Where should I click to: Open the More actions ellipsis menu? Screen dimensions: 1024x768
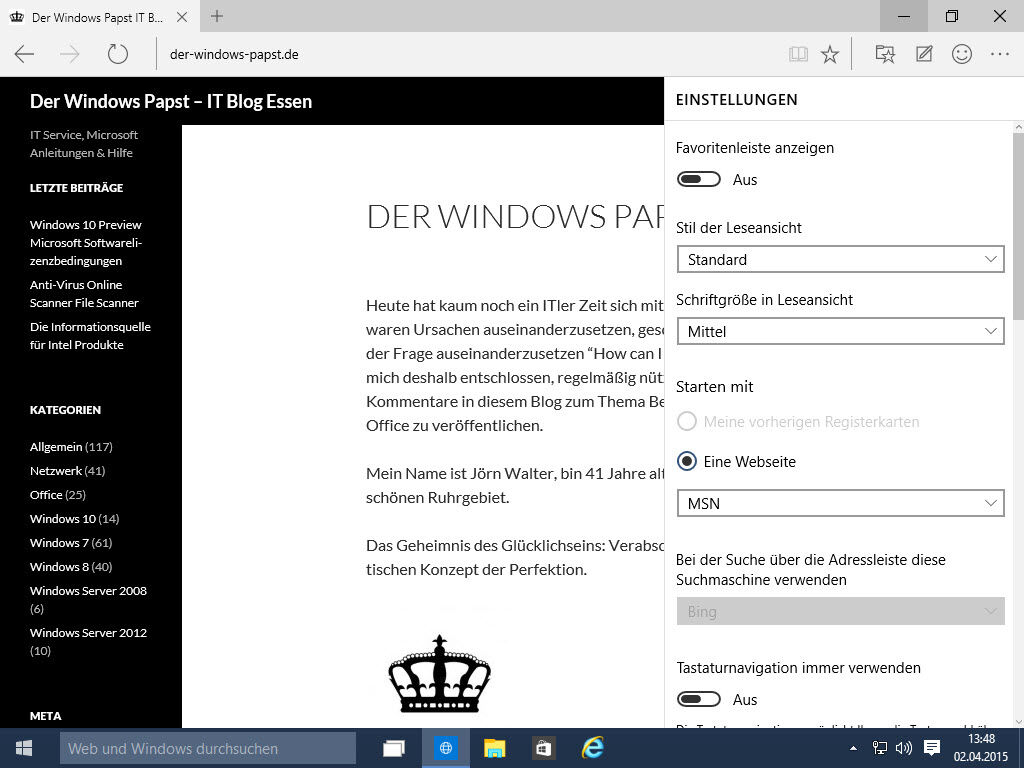[1000, 55]
